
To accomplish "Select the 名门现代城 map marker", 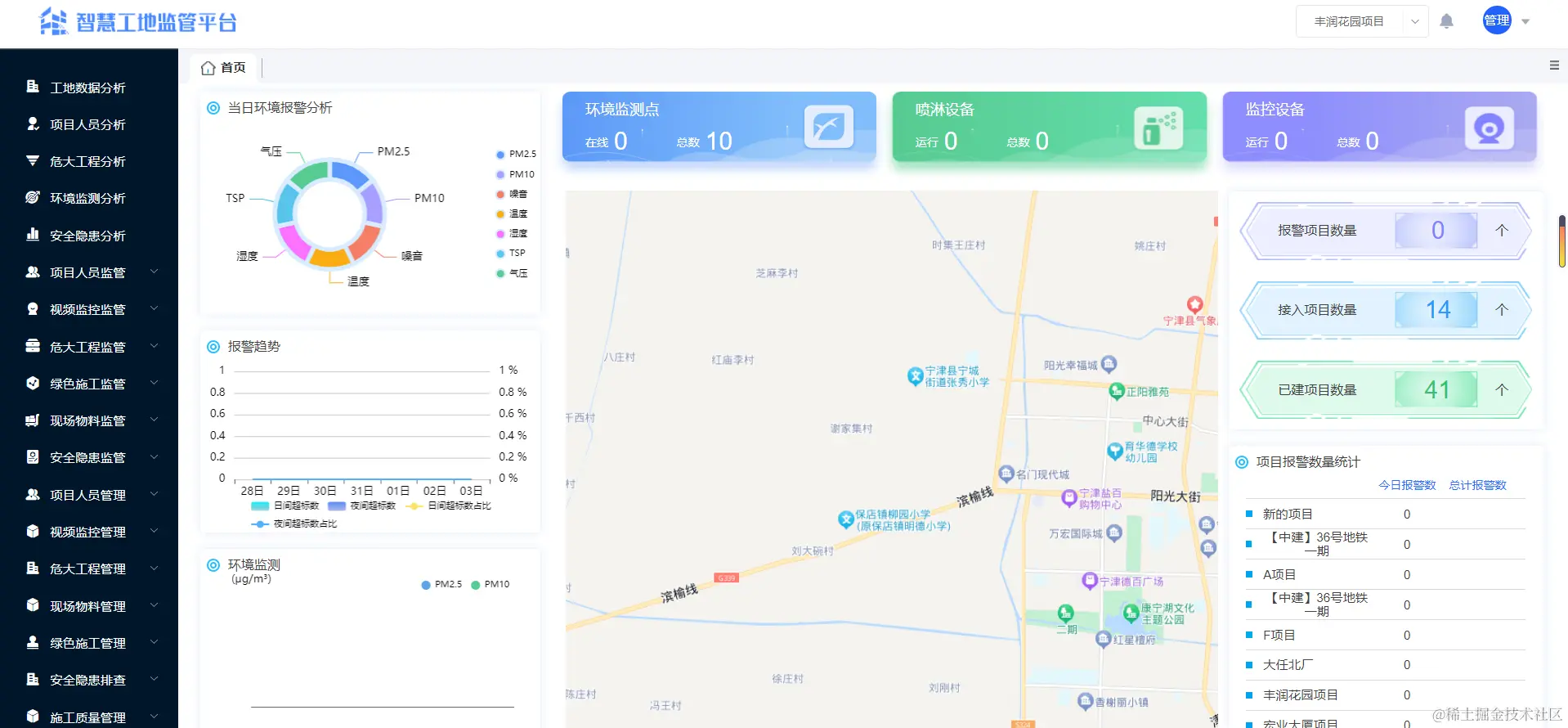I will [x=1006, y=473].
